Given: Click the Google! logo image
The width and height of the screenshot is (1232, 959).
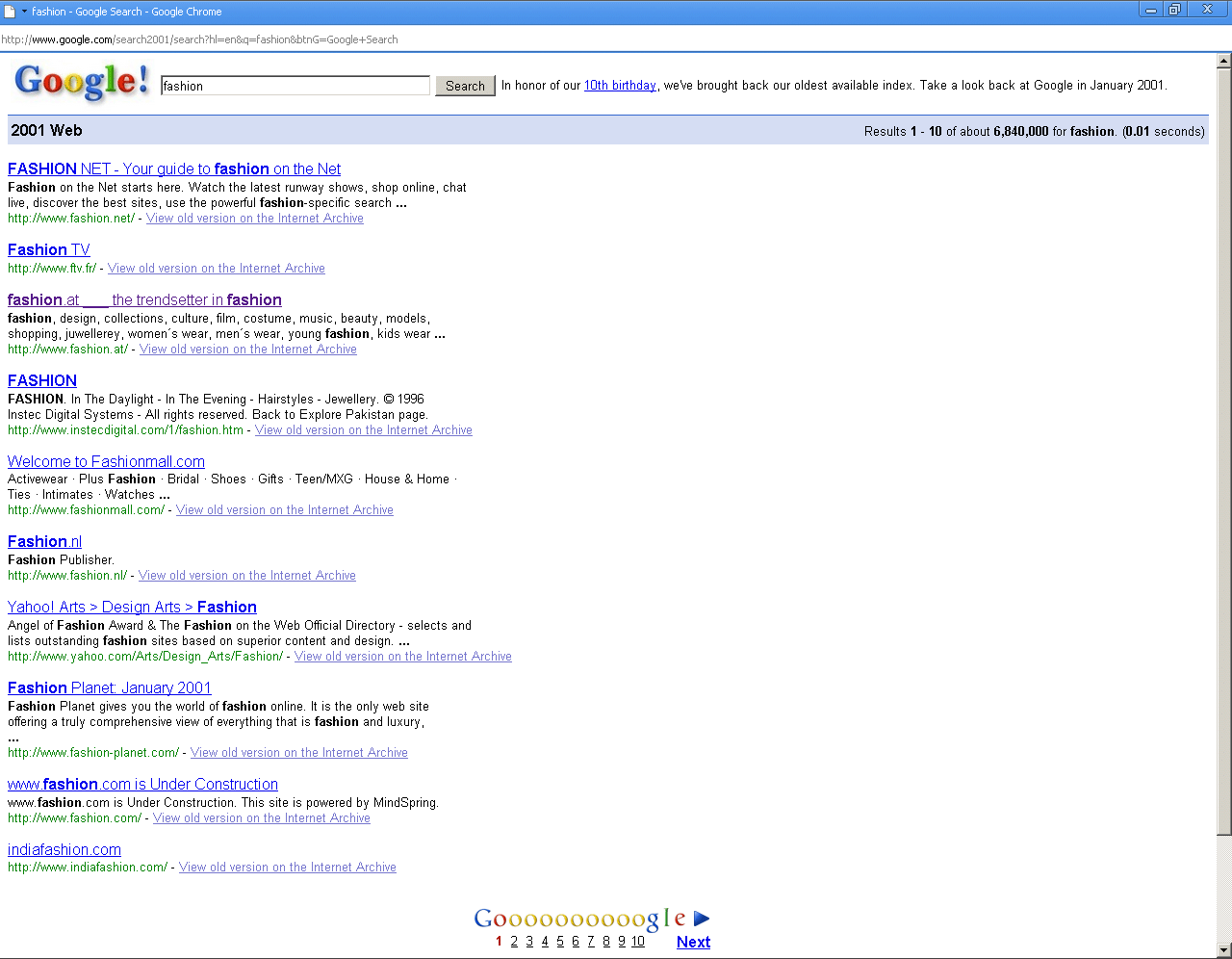Looking at the screenshot, I should (83, 82).
